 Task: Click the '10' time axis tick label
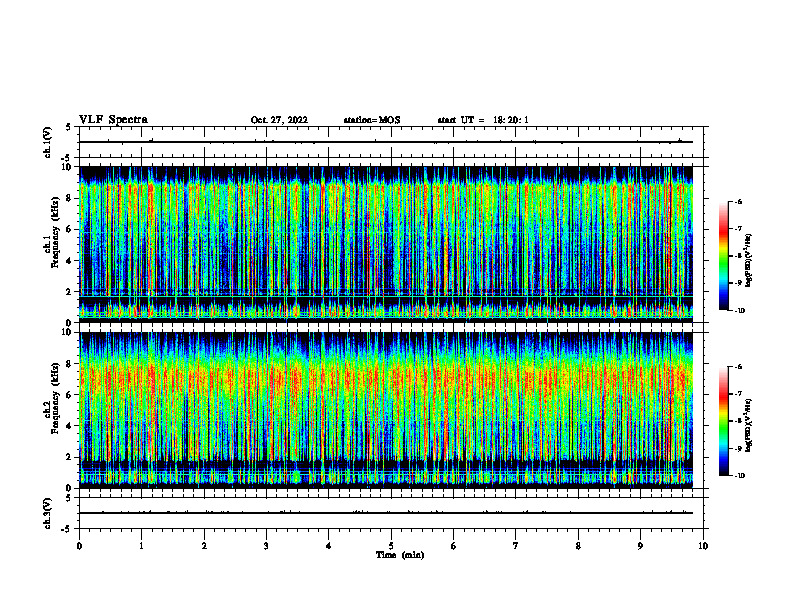[703, 546]
